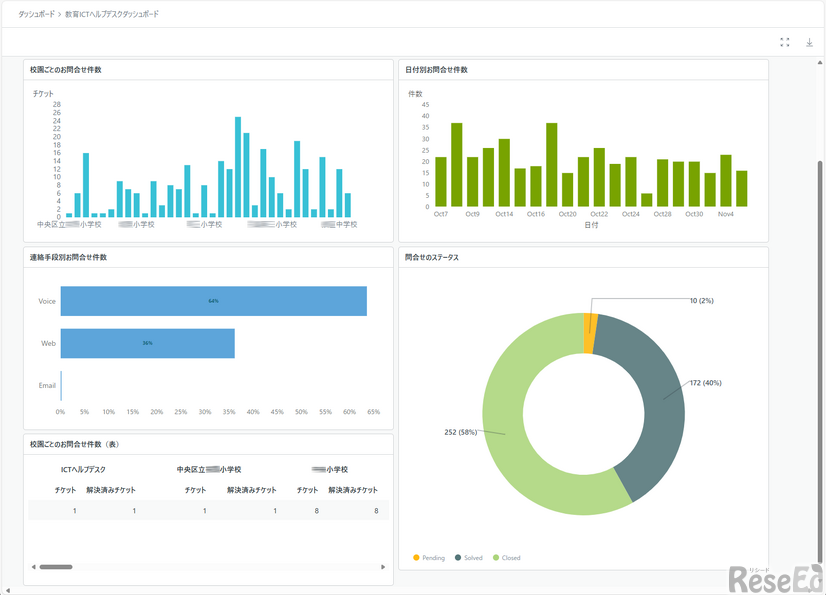Select the Voice bar in contact chart
The width and height of the screenshot is (826, 595).
pos(213,301)
